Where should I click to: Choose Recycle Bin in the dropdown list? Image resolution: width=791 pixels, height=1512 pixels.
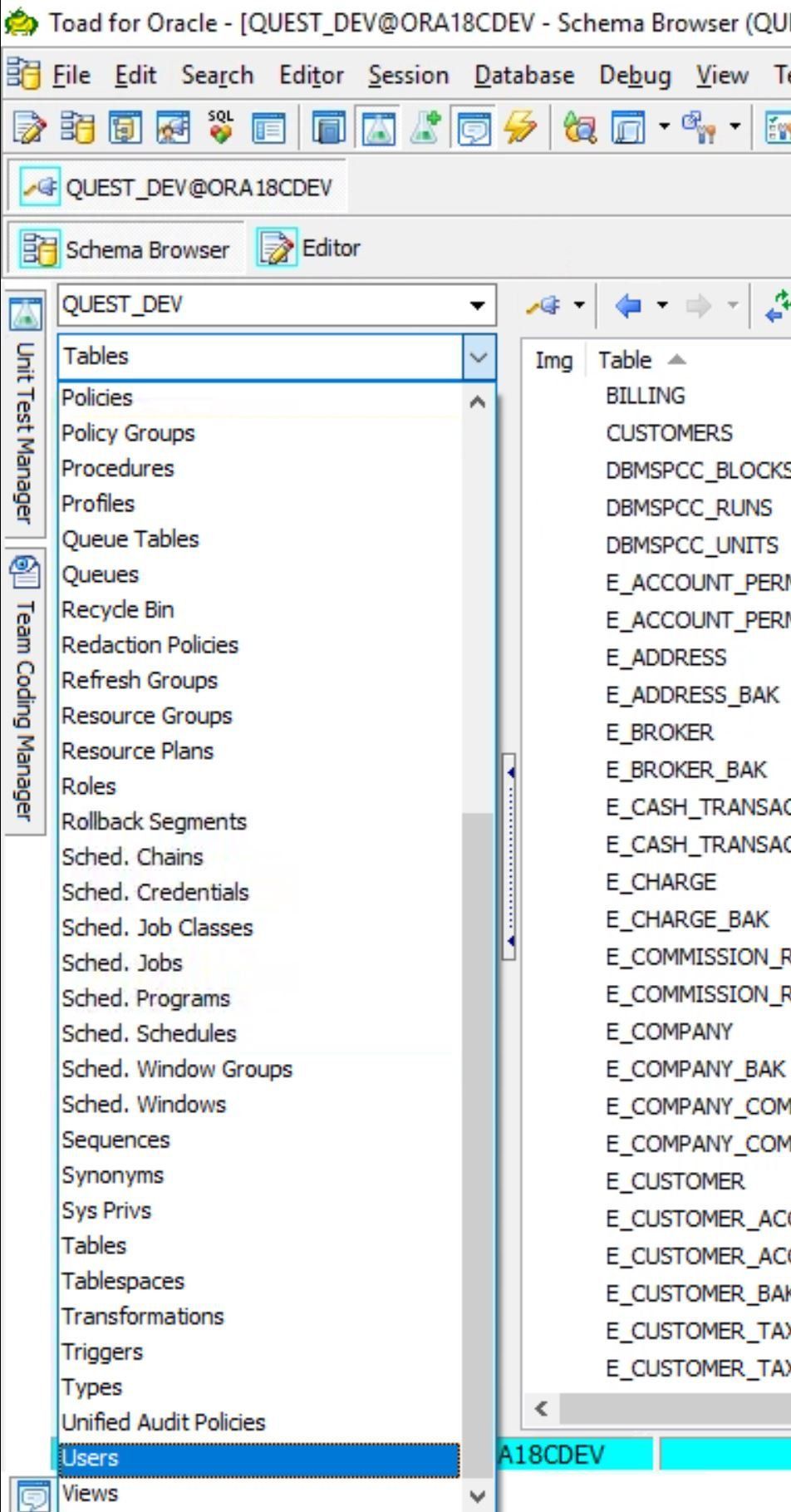259,609
